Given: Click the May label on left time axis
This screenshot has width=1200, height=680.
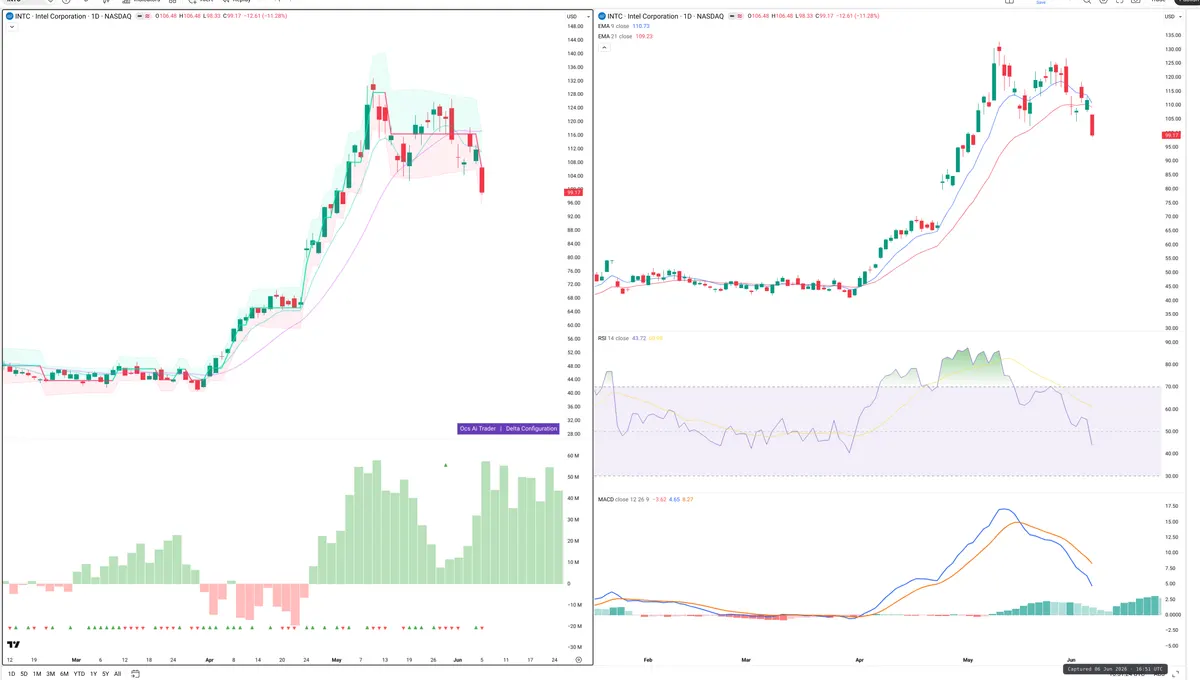Looking at the screenshot, I should tap(336, 660).
